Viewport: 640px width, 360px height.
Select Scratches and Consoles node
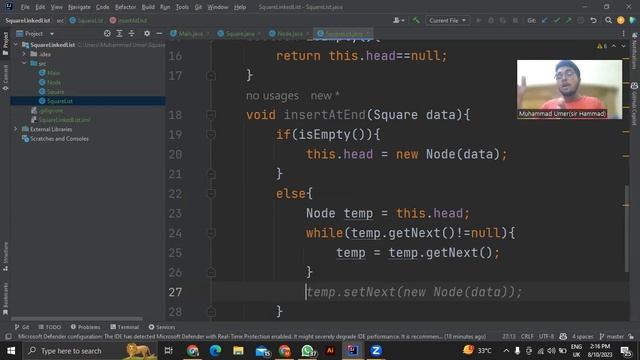pos(55,139)
